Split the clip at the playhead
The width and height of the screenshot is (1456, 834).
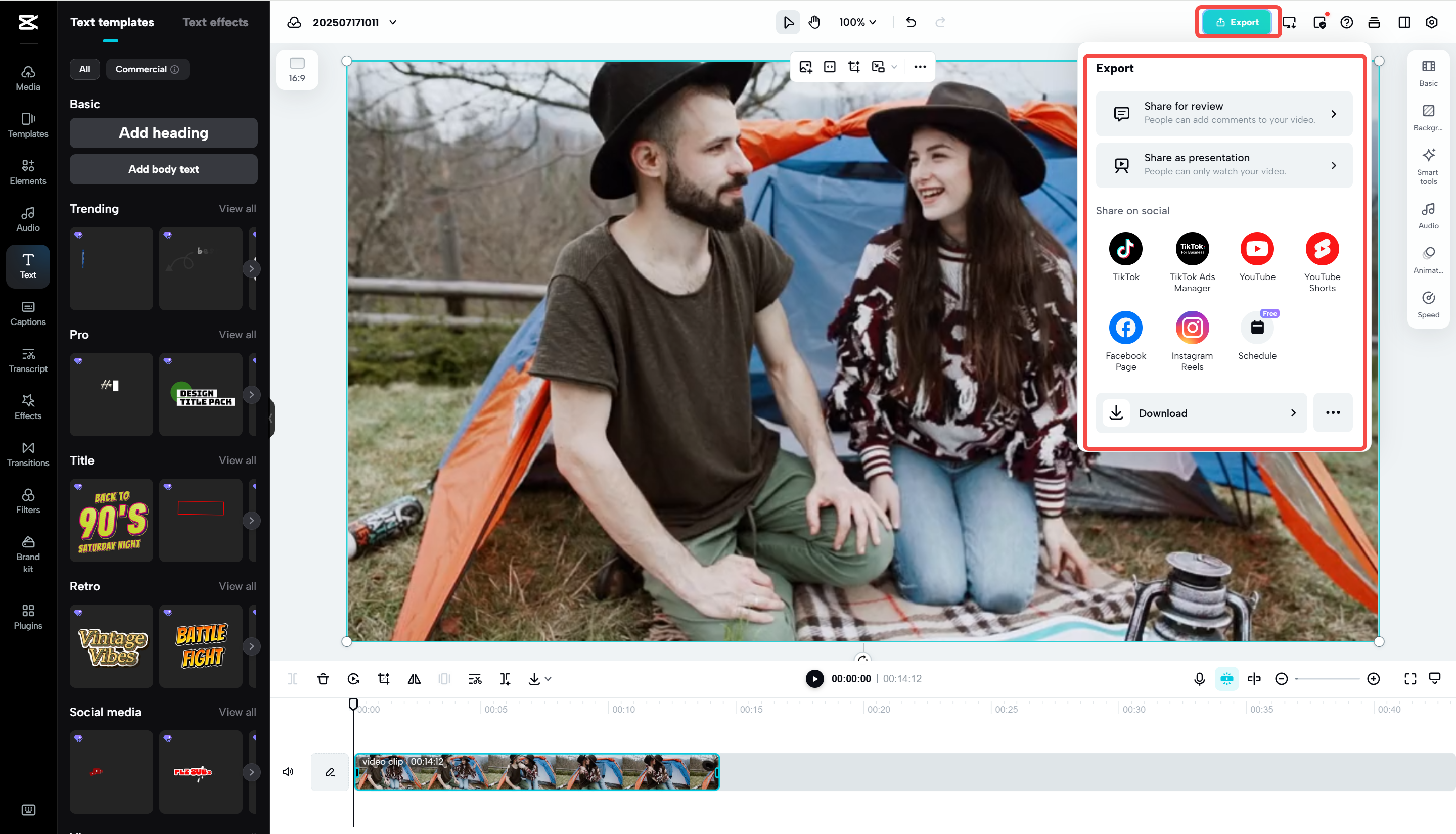(x=293, y=678)
